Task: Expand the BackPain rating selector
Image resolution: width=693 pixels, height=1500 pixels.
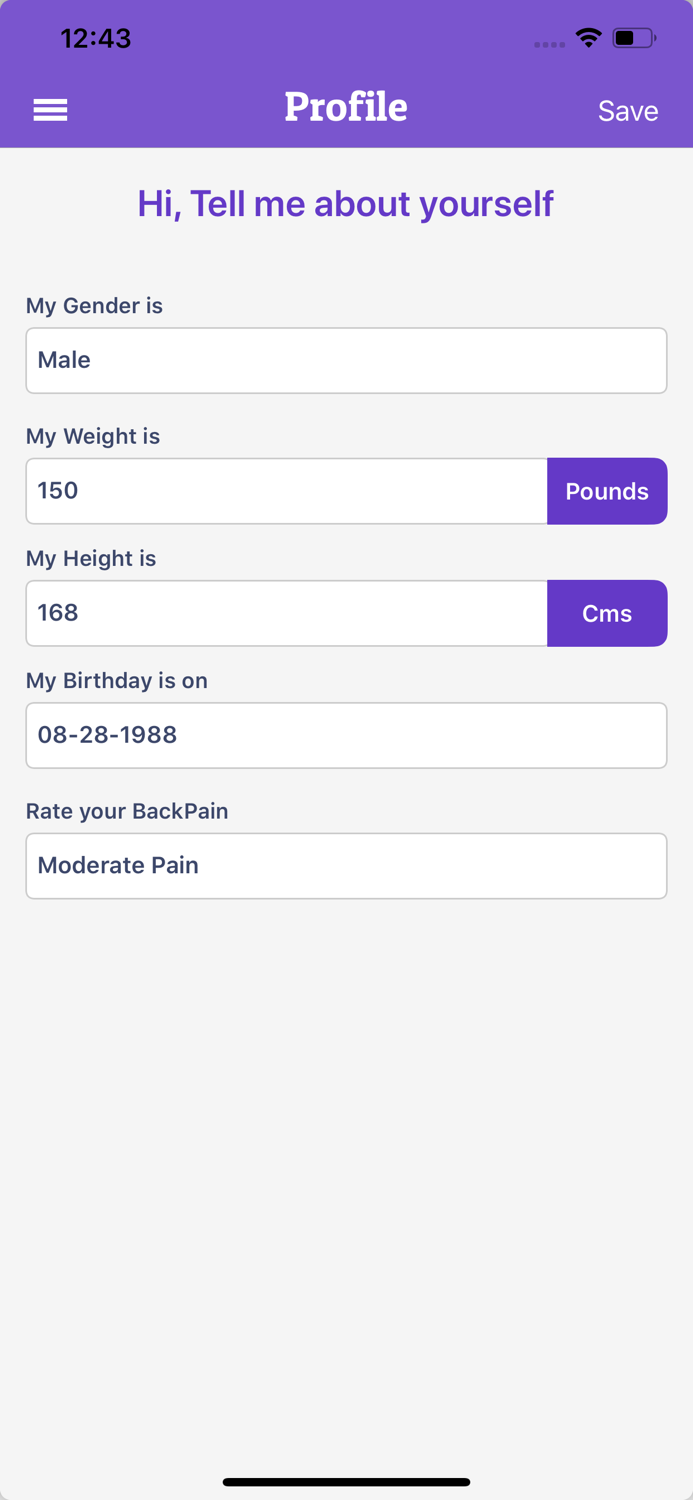Action: click(x=346, y=866)
